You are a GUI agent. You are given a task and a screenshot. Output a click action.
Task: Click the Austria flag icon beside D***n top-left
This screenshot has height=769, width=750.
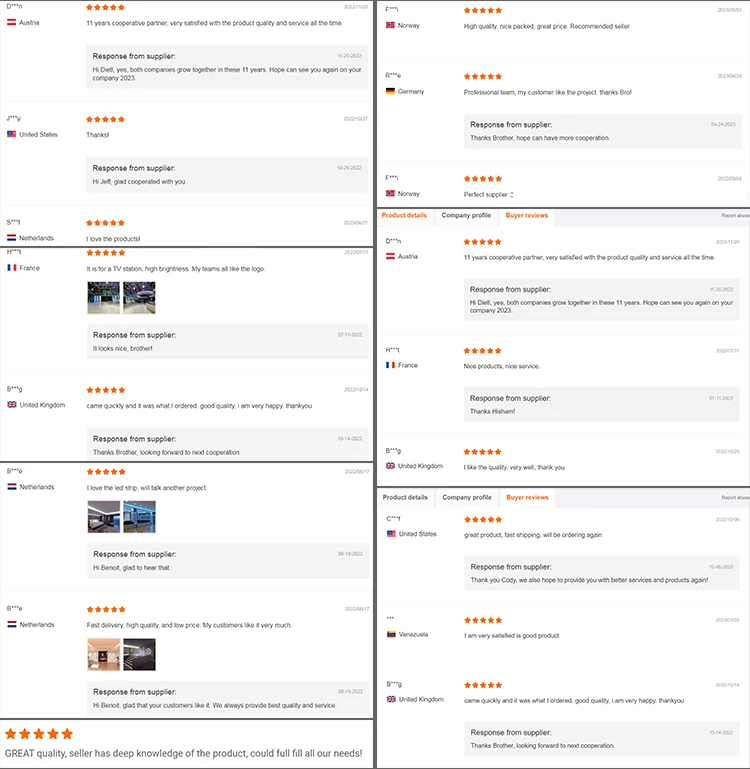[x=11, y=23]
